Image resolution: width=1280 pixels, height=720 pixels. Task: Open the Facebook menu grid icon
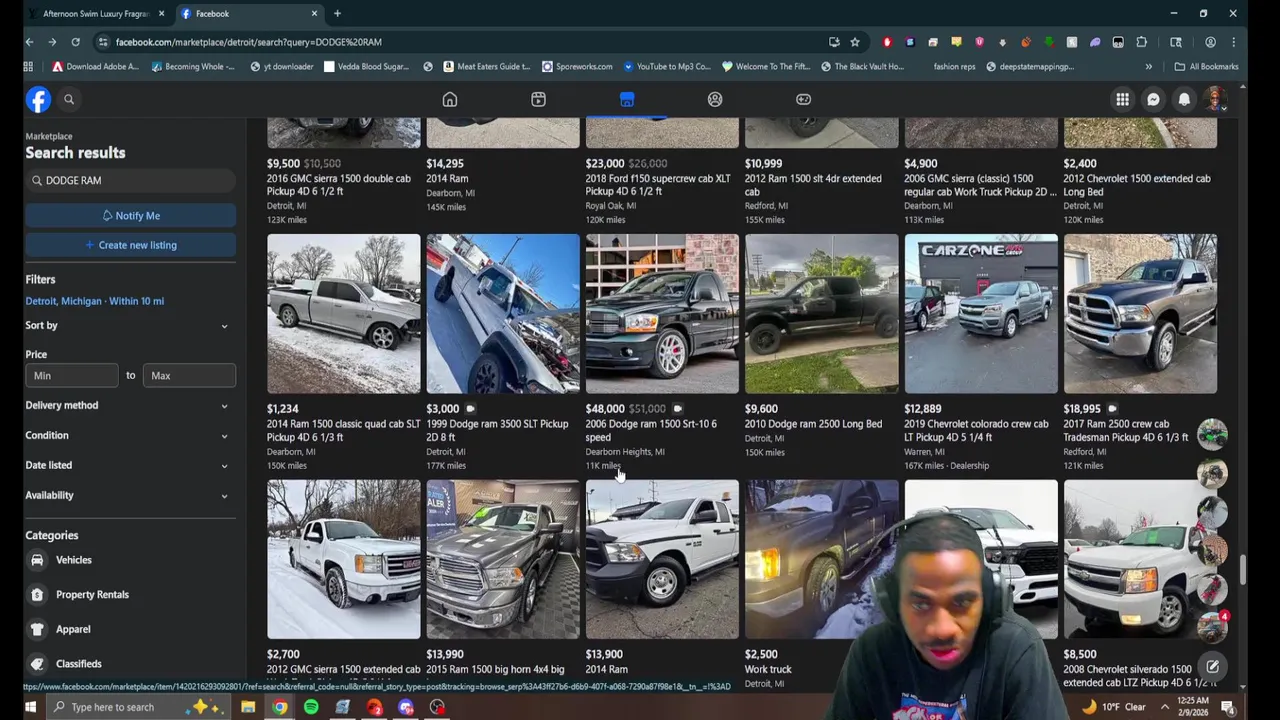point(1123,99)
